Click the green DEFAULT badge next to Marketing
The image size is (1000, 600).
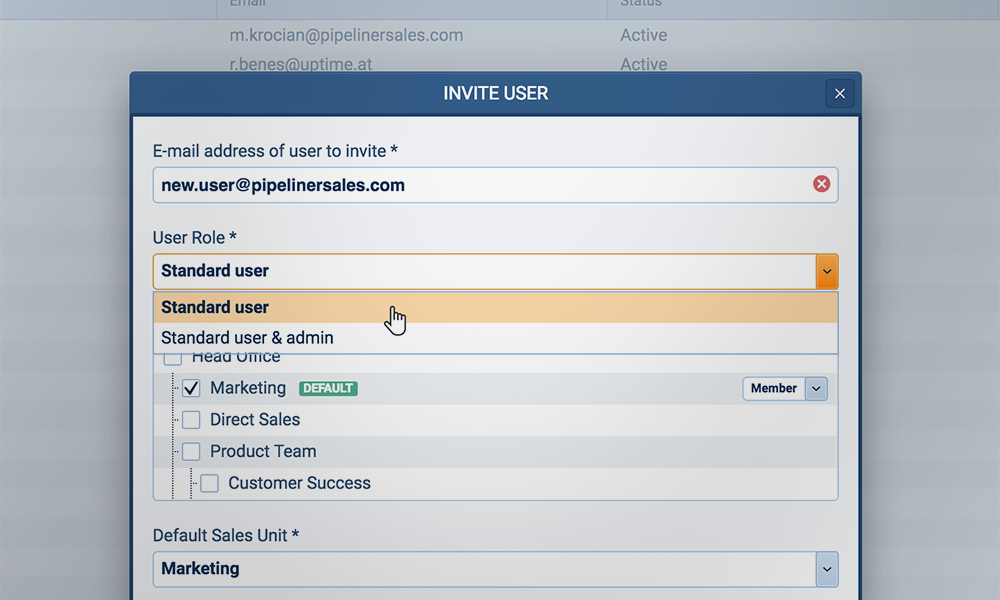click(328, 388)
